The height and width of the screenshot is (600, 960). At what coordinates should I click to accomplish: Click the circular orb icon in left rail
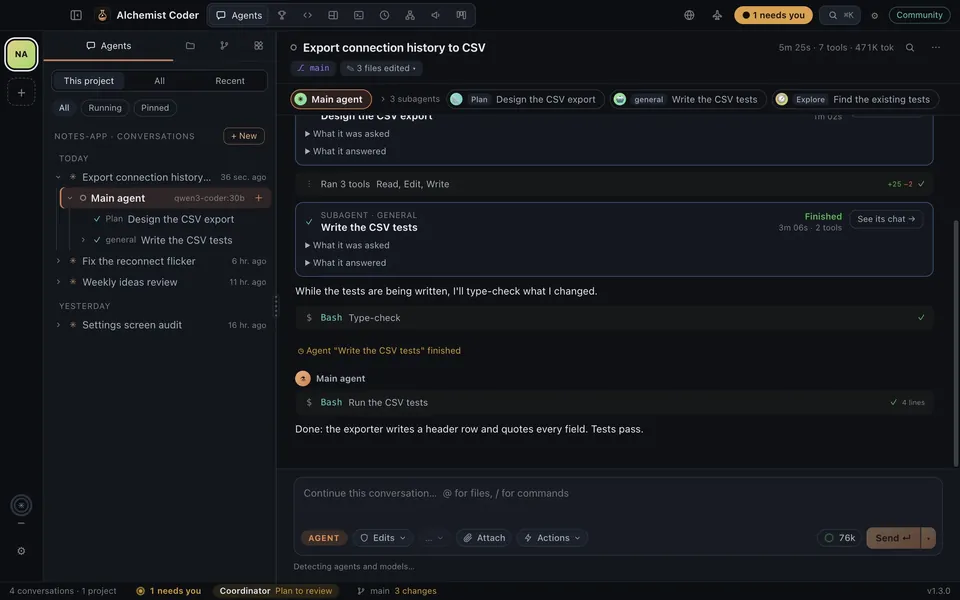(21, 505)
